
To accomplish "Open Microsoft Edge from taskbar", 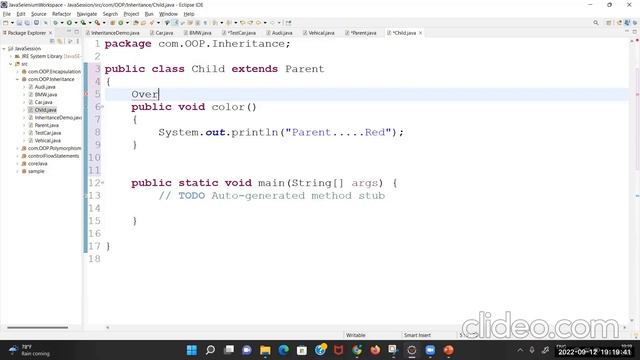I will 284,350.
